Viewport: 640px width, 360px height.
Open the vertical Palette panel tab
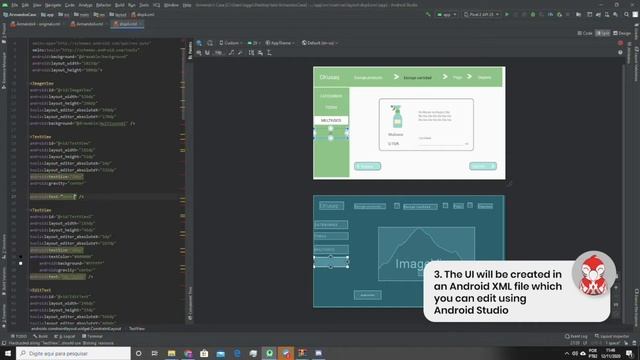[x=190, y=50]
